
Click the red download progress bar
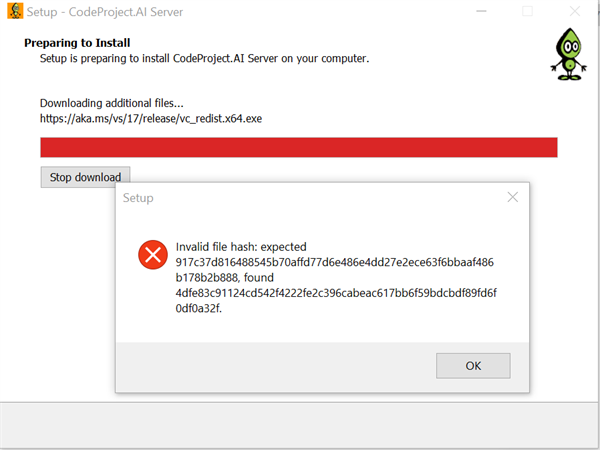[x=299, y=147]
